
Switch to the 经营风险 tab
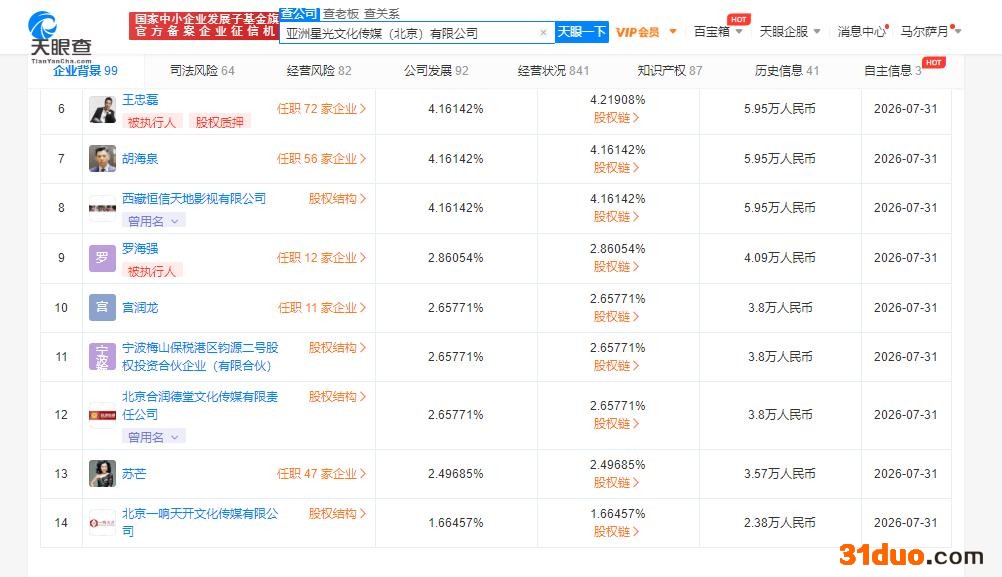pos(319,71)
